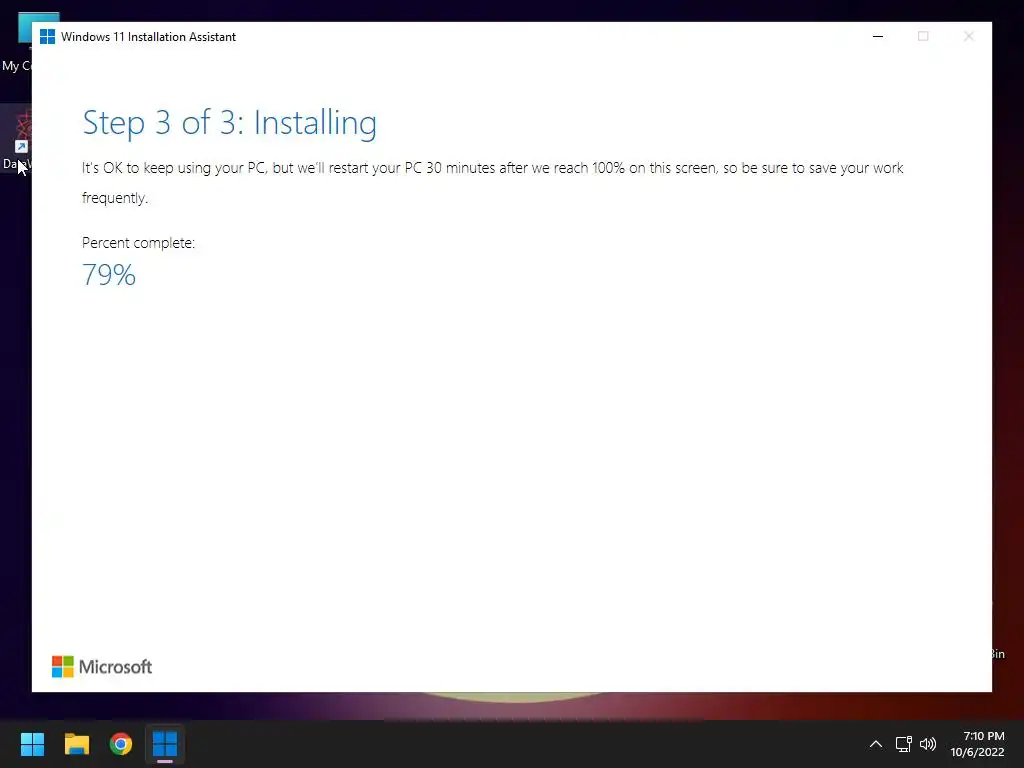1024x768 pixels.
Task: Open the clock showing 7:10 PM
Action: [x=984, y=736]
